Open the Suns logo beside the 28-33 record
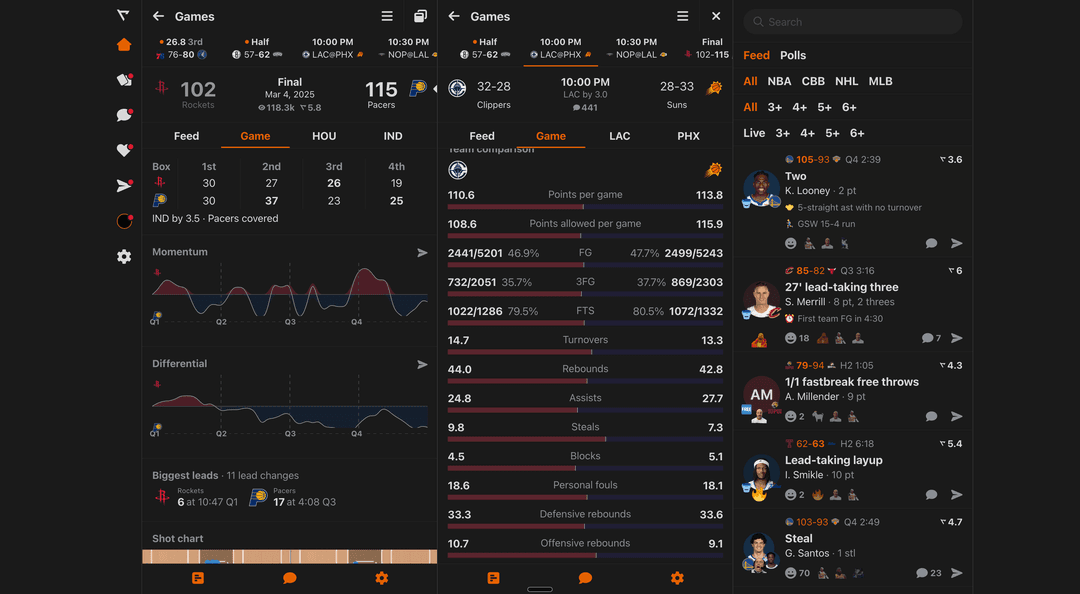This screenshot has height=594, width=1080. [x=714, y=88]
